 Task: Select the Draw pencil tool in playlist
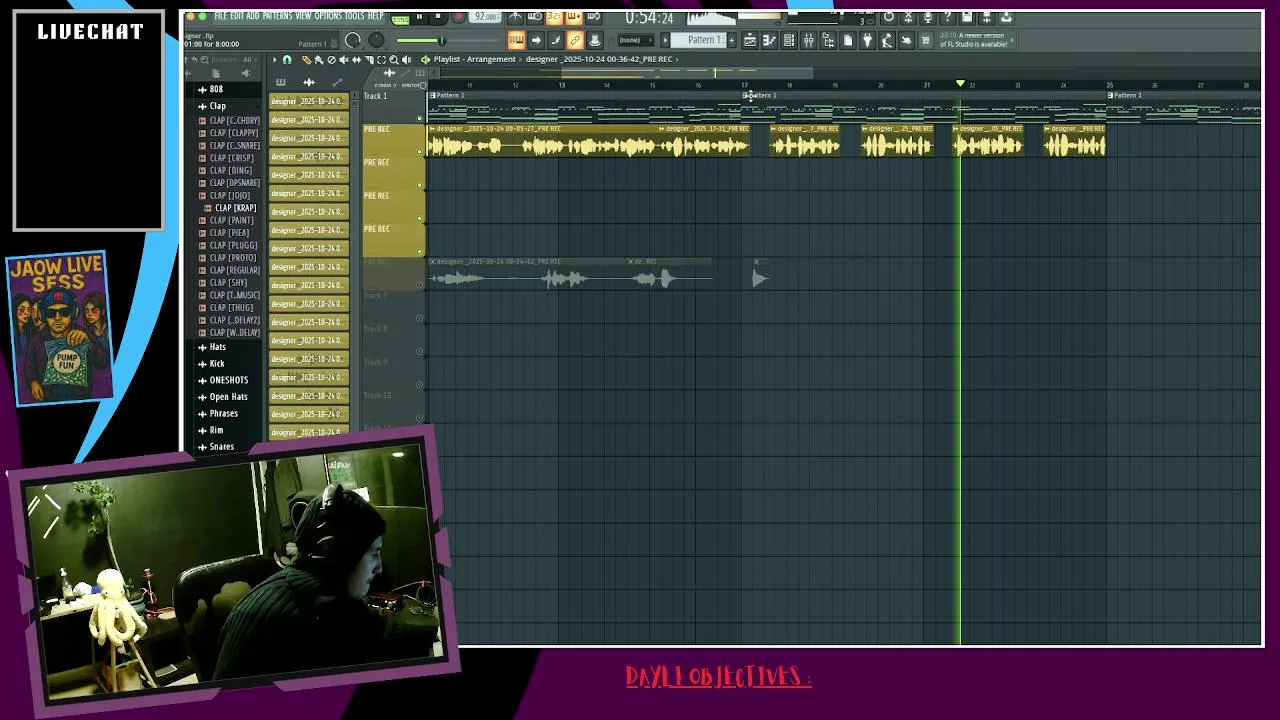click(x=306, y=59)
